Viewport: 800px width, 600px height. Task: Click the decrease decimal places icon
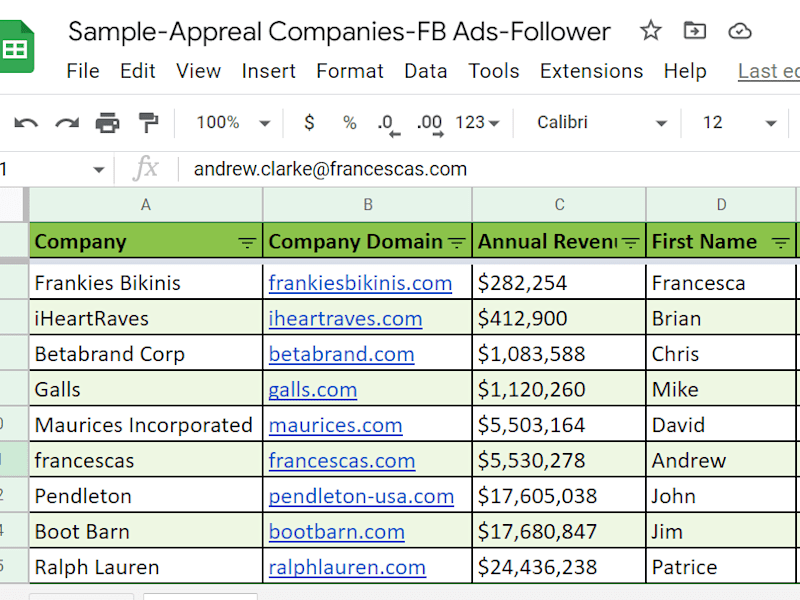(x=389, y=125)
